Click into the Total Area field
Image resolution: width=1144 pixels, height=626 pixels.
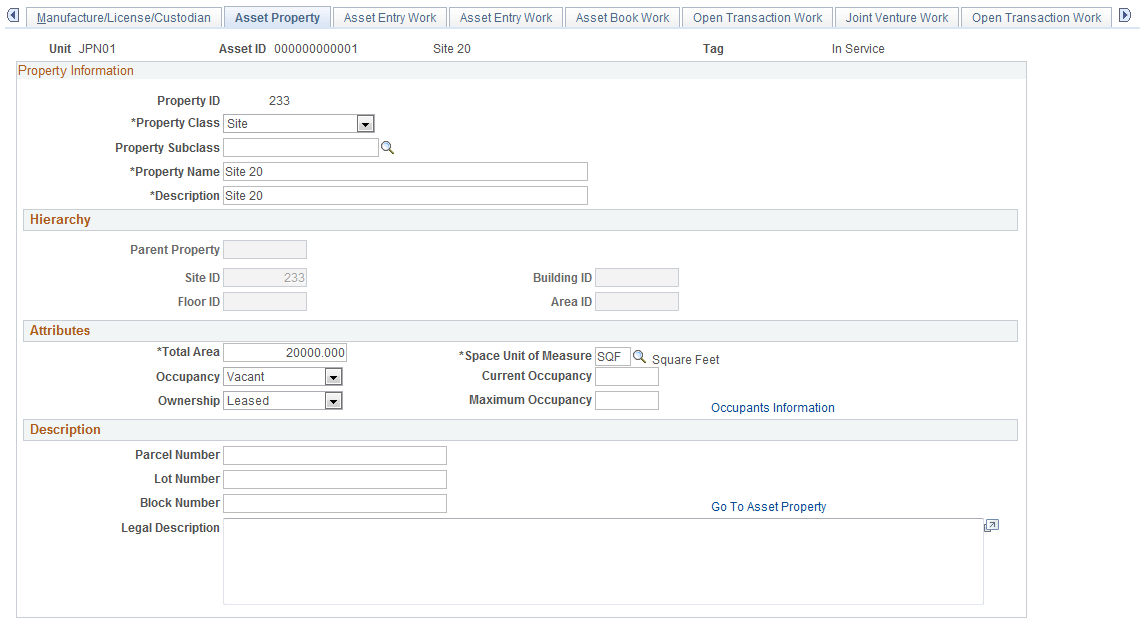coord(285,353)
